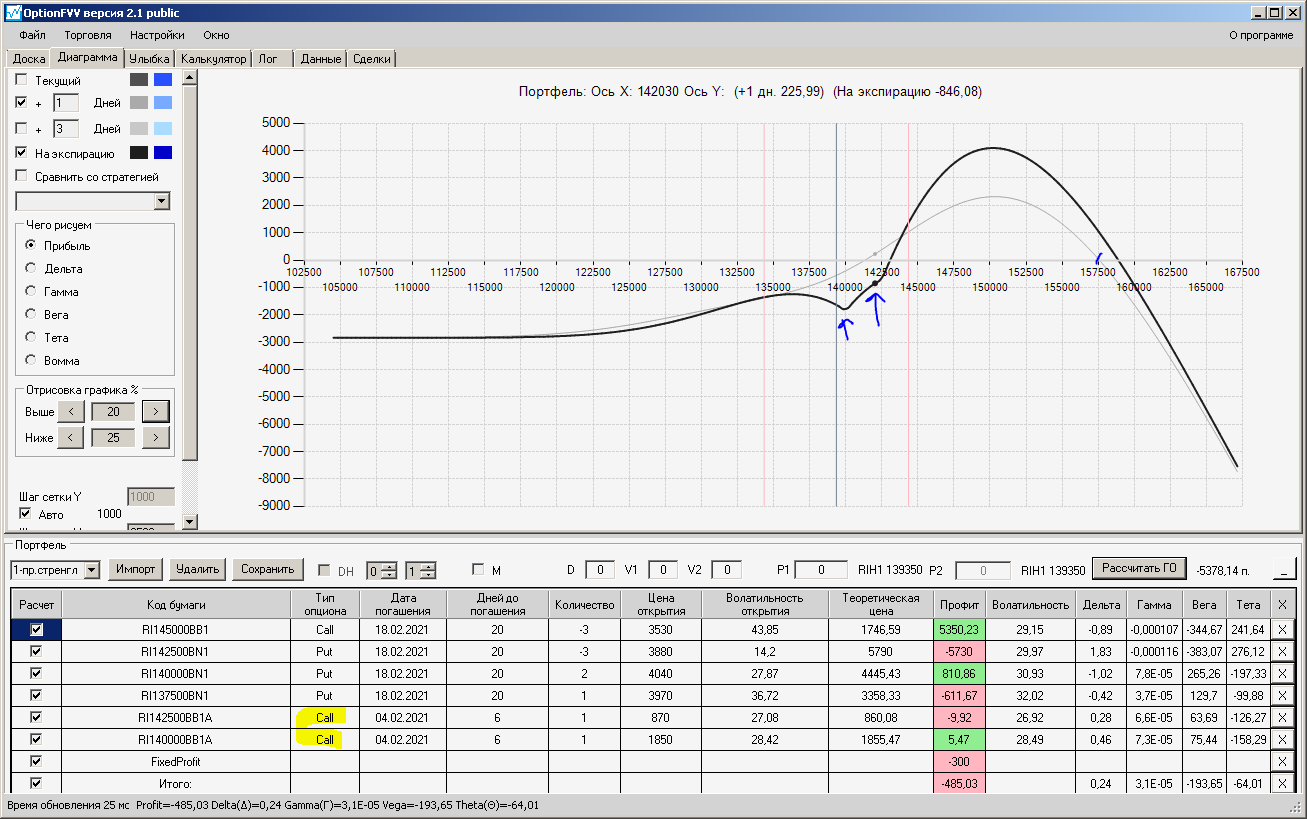
Task: Remove the FixedProfit row using its X icon
Action: point(1283,762)
